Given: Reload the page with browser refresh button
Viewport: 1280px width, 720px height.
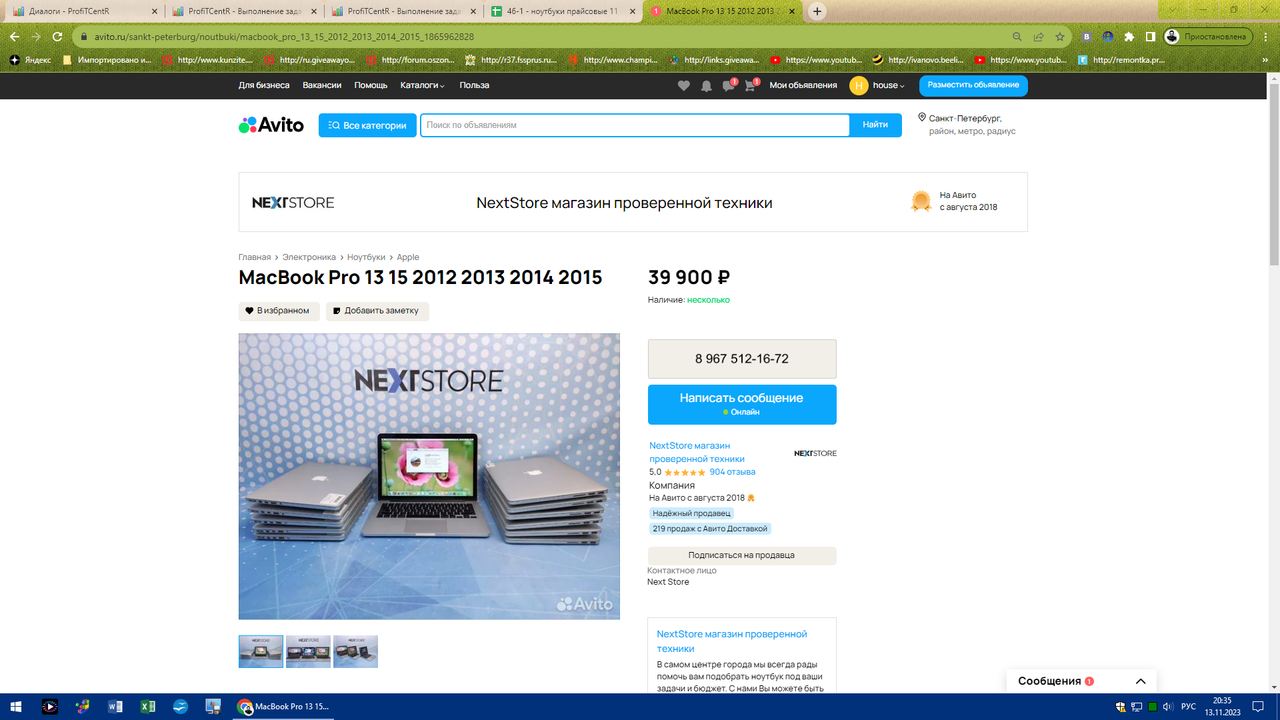Looking at the screenshot, I should (x=58, y=37).
